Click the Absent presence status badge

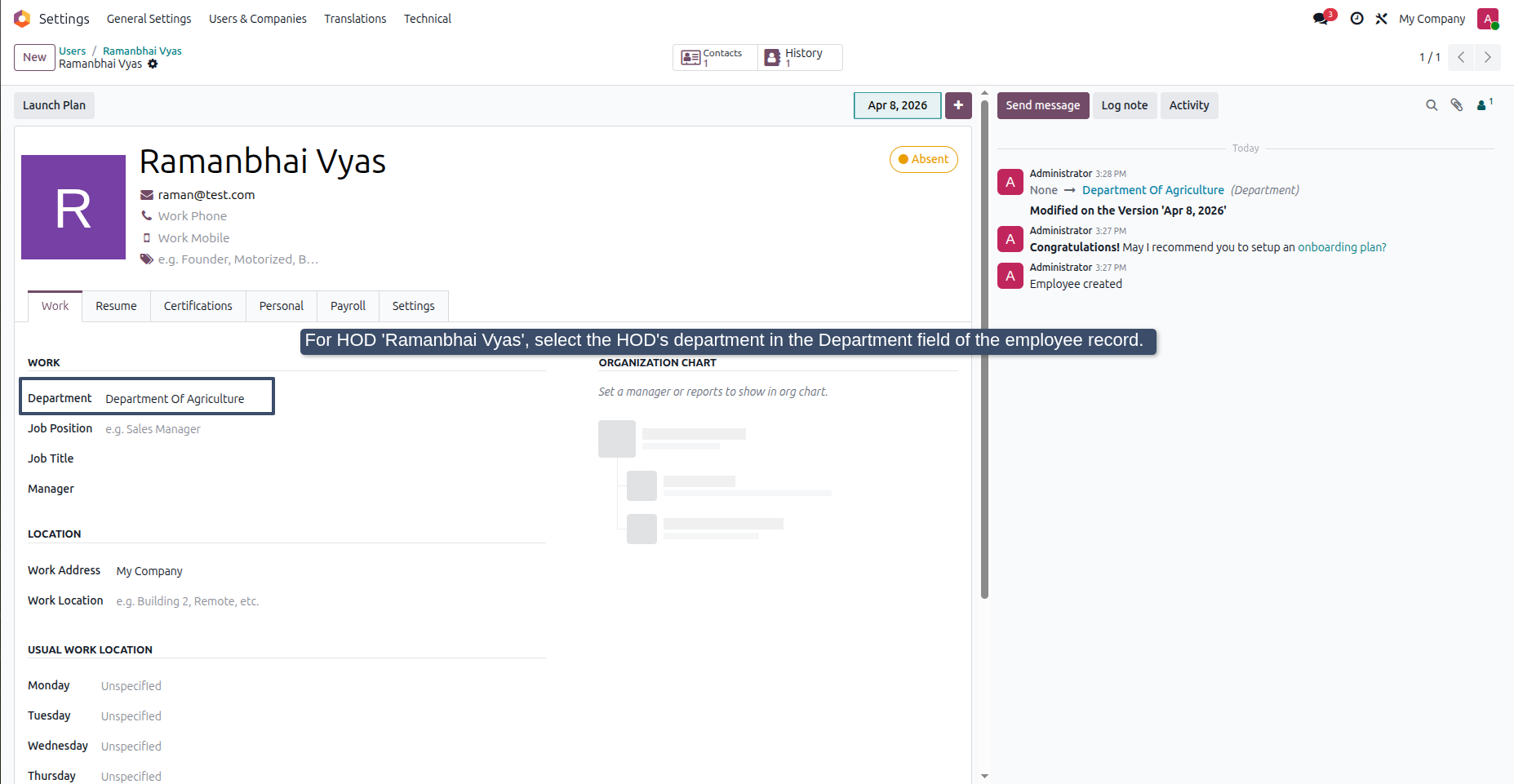click(924, 159)
